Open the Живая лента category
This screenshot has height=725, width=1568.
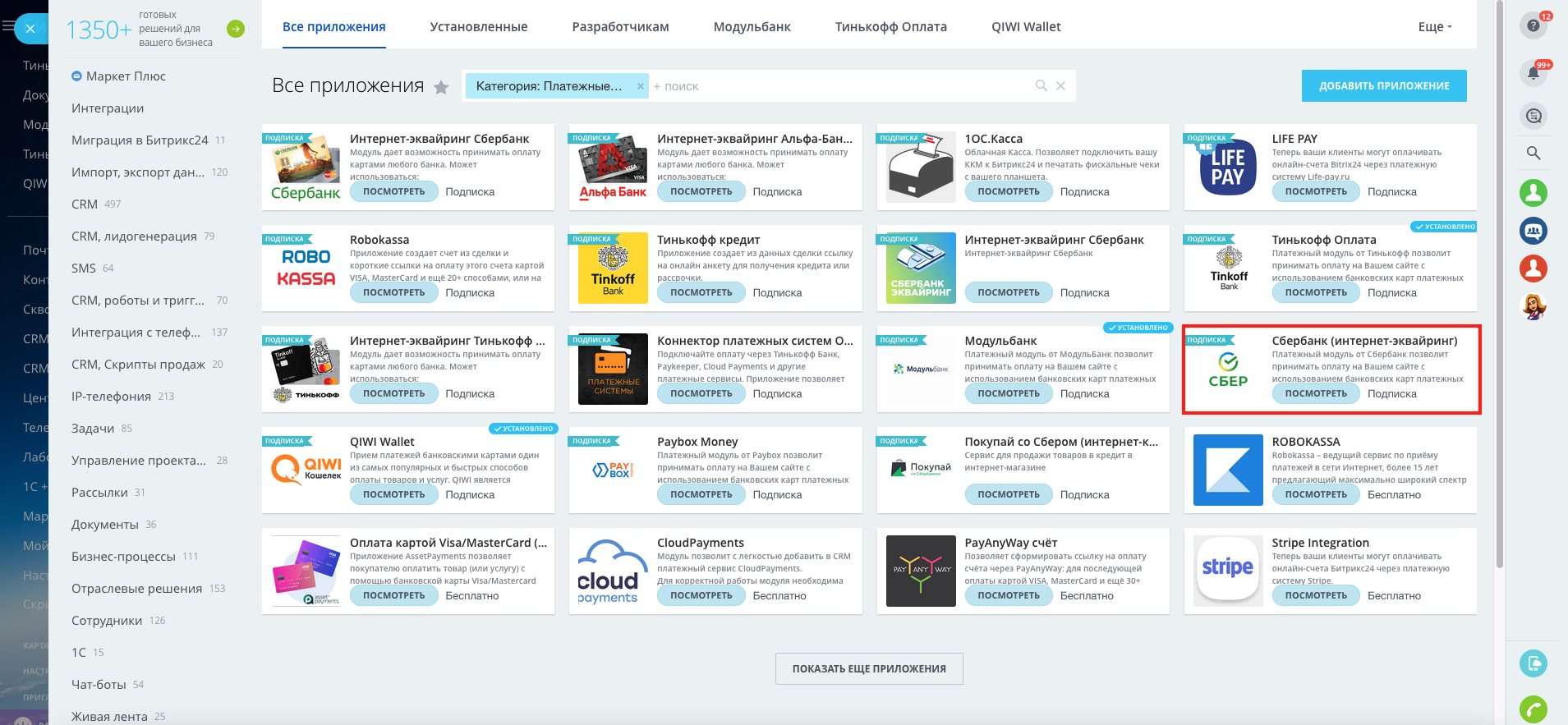click(x=109, y=717)
